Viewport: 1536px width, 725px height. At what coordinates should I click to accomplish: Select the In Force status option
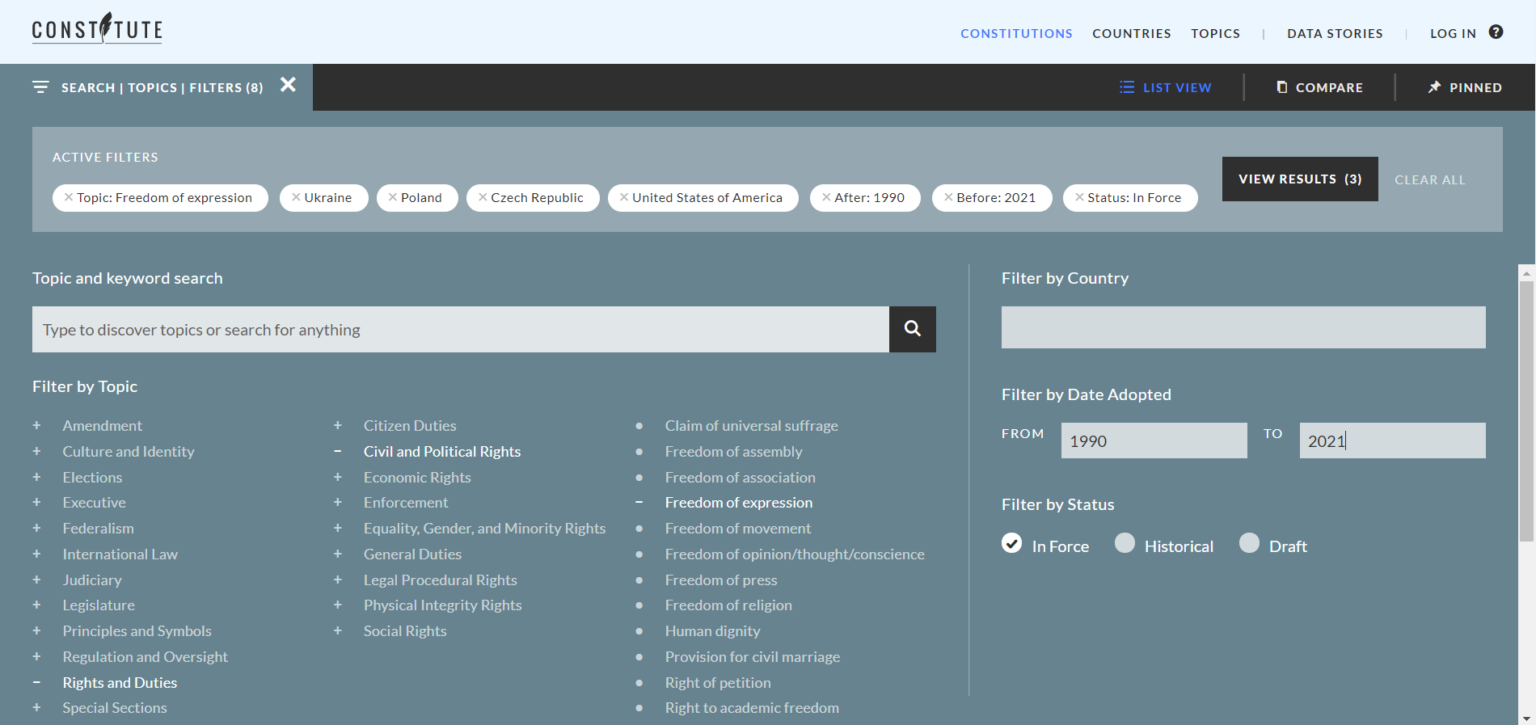click(1012, 544)
